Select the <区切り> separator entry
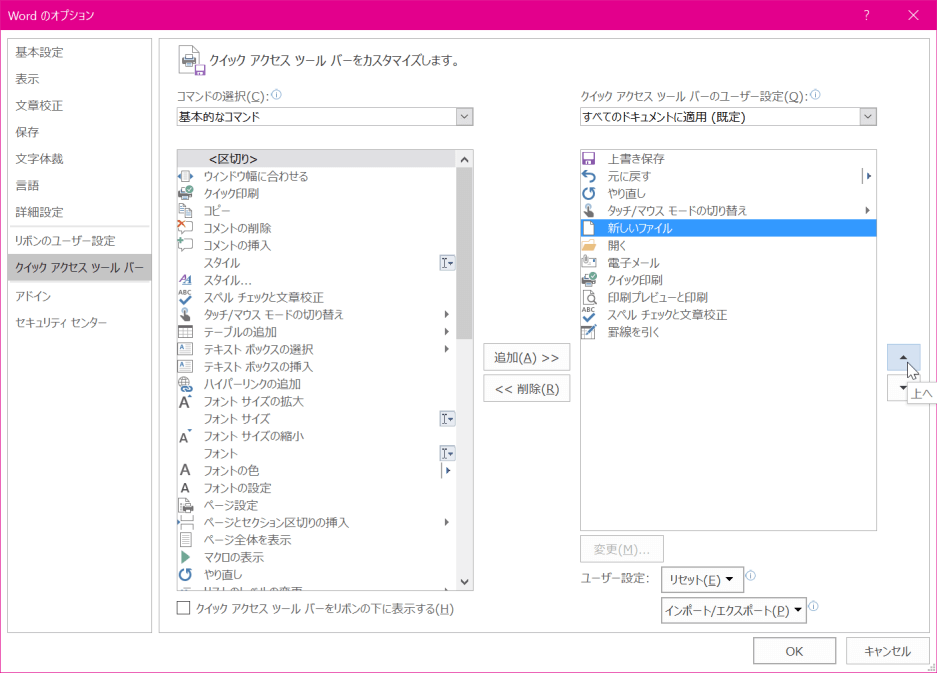Screen dimensions: 937x673 click(x=317, y=159)
